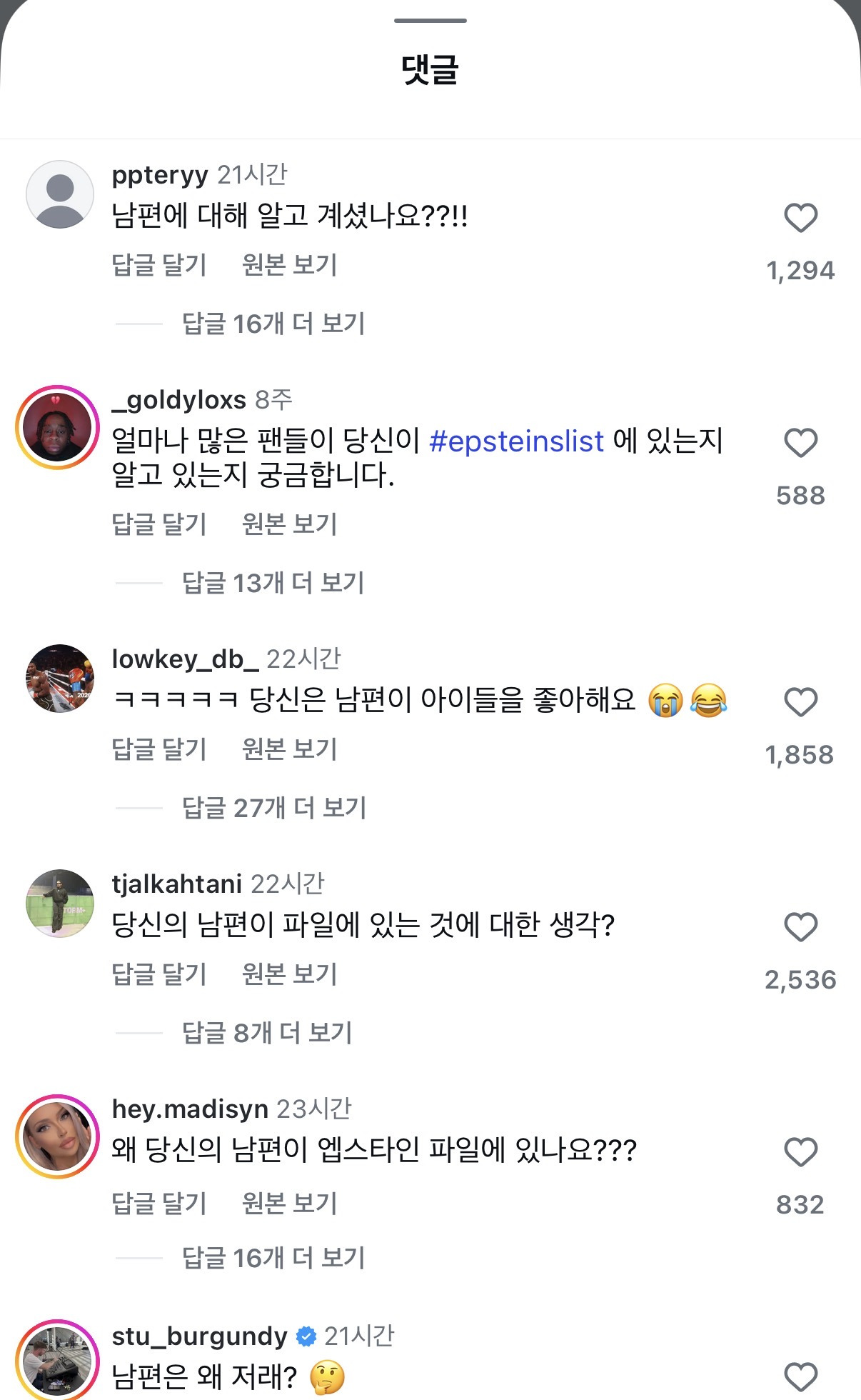Reply to hey.madisyn's comment
861x1400 pixels.
tap(159, 1204)
